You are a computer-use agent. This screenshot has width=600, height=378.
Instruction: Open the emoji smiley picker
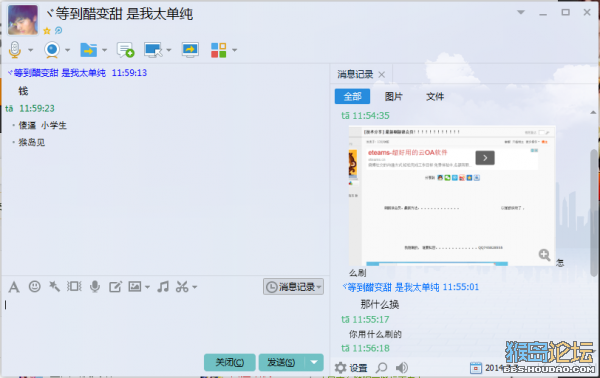pyautogui.click(x=34, y=286)
